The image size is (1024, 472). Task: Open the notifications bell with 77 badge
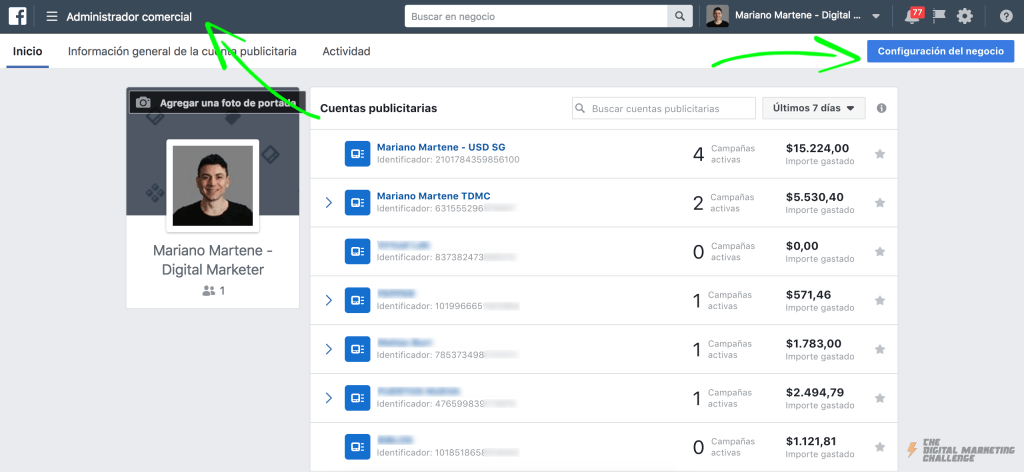tap(912, 16)
